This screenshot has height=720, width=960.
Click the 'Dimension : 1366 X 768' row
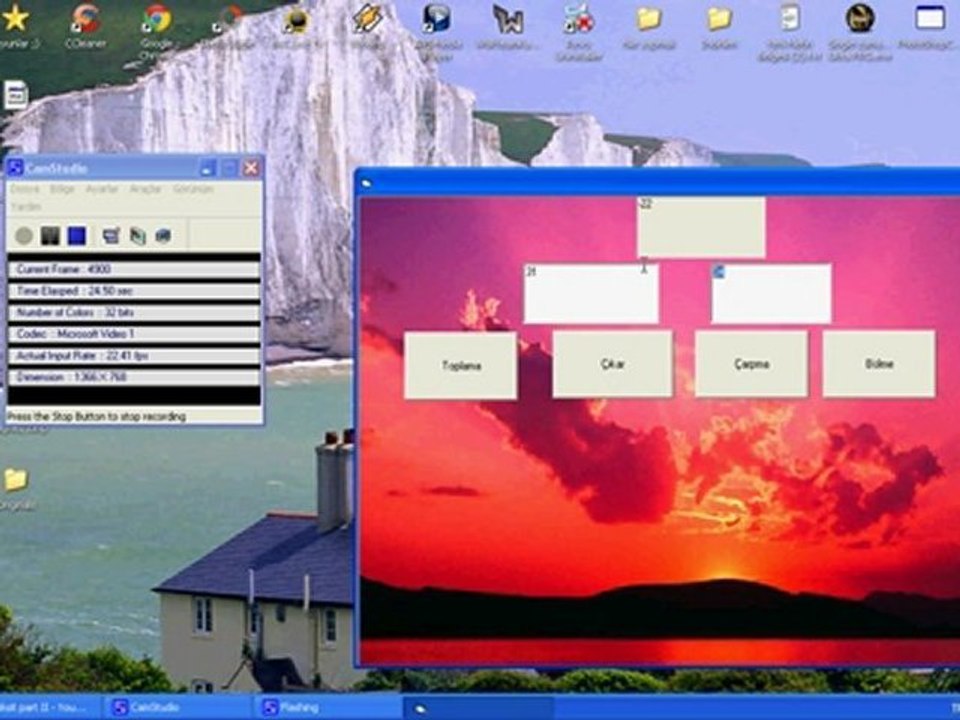click(x=133, y=377)
